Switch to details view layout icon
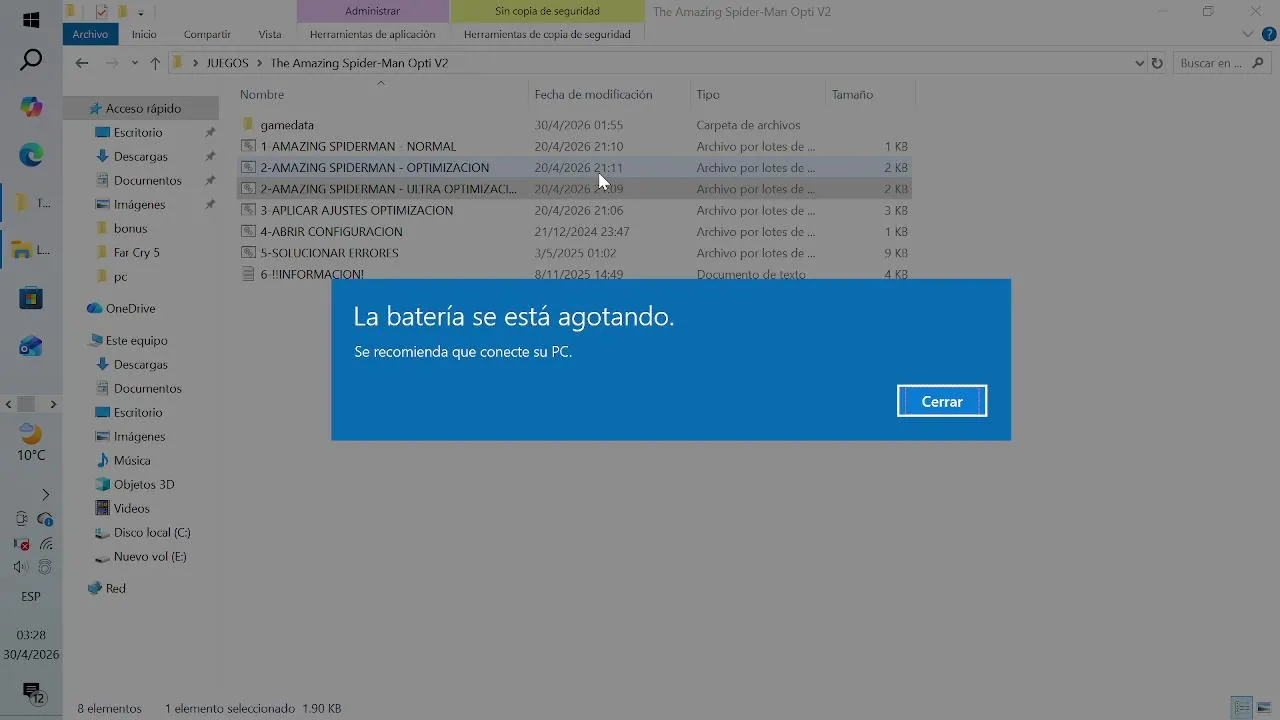Image resolution: width=1280 pixels, height=720 pixels. click(1241, 708)
